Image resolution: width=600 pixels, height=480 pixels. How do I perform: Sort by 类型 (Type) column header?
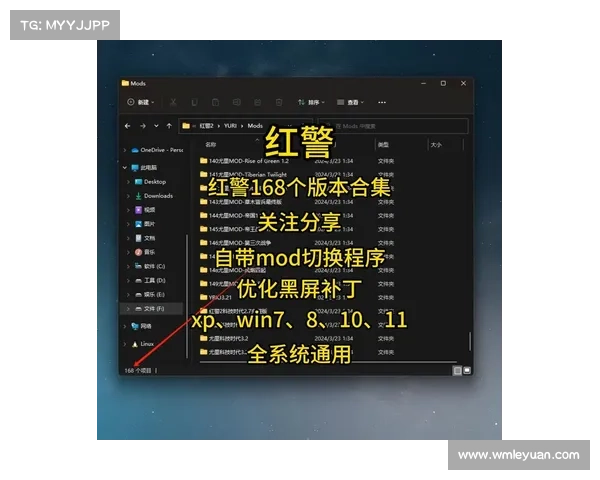pyautogui.click(x=383, y=145)
